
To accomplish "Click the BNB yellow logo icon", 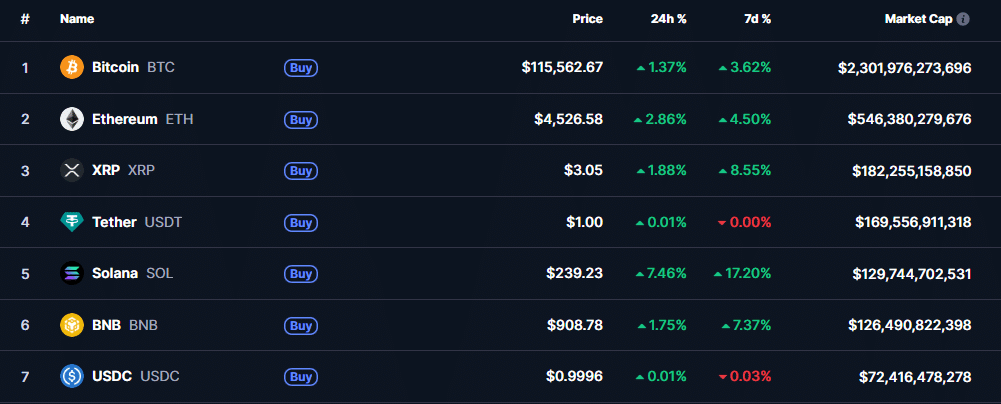I will coord(72,325).
